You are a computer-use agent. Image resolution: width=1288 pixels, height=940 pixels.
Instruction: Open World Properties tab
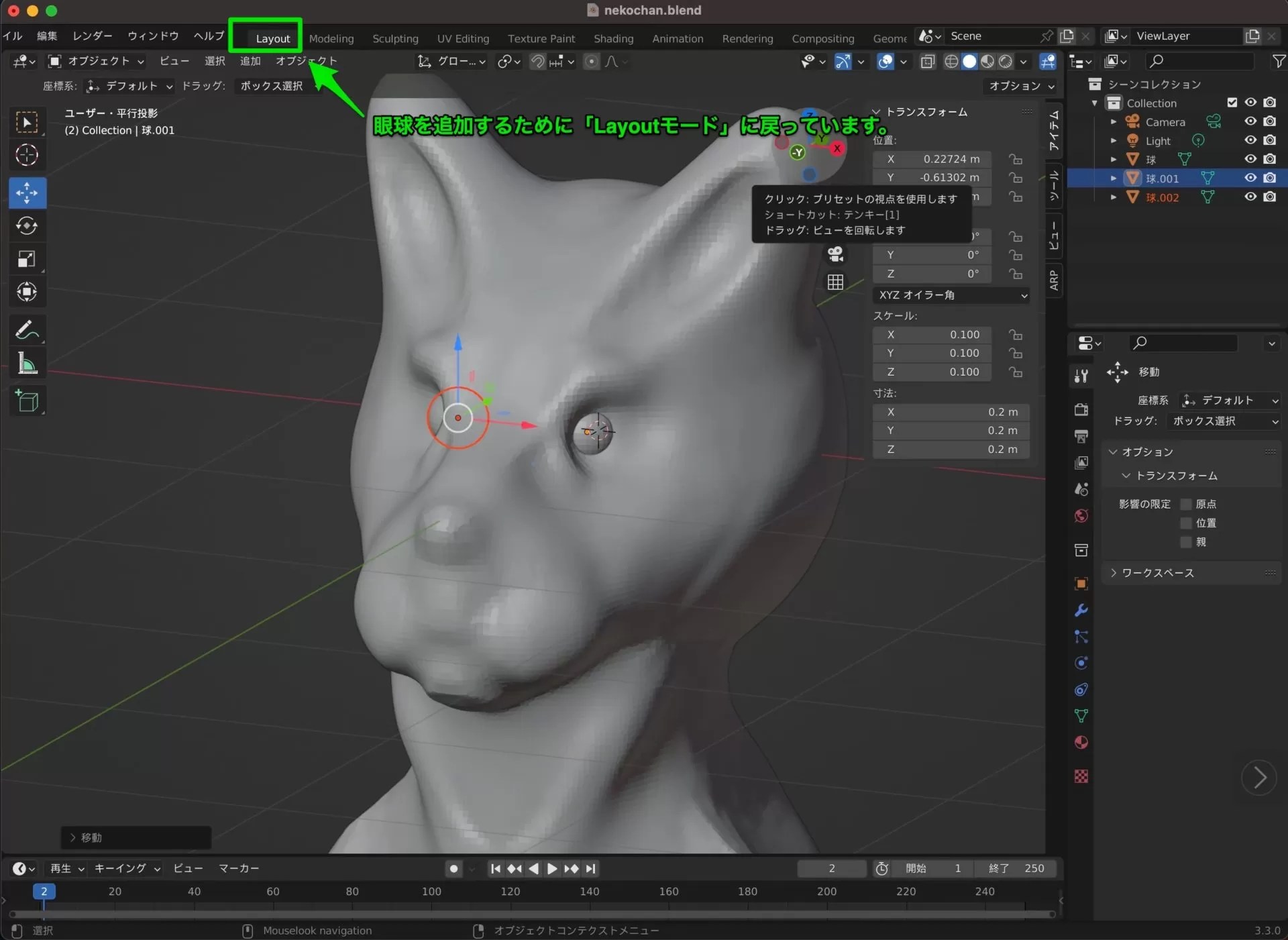(1081, 516)
